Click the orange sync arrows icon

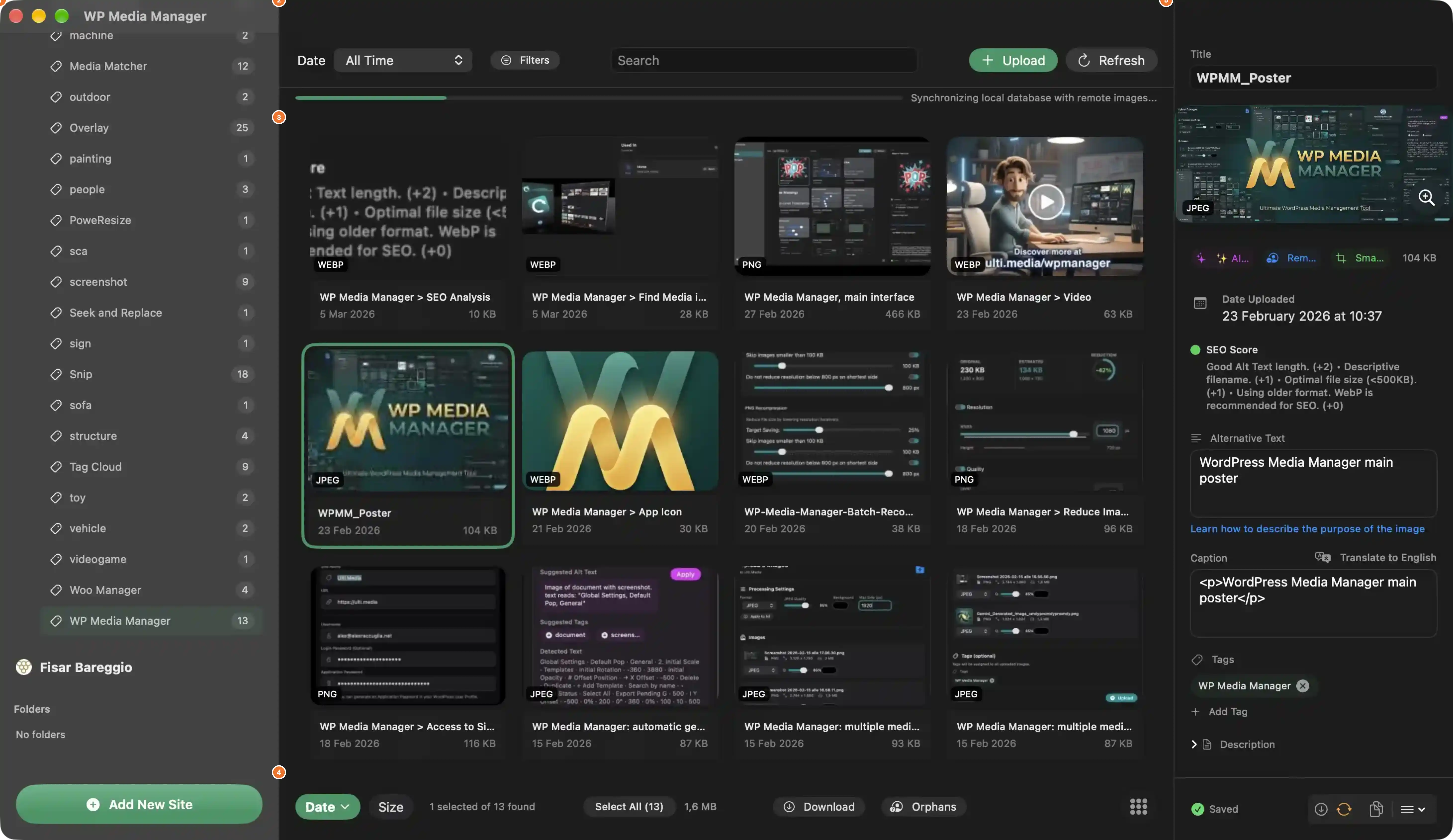[x=1344, y=809]
